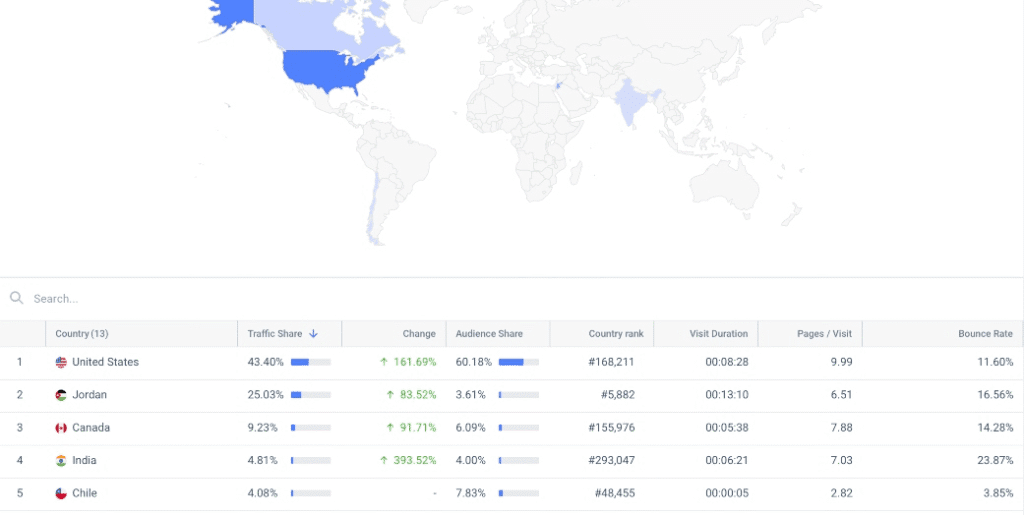Viewport: 1024px width, 515px height.
Task: Select the United States on the map
Action: coord(330,72)
